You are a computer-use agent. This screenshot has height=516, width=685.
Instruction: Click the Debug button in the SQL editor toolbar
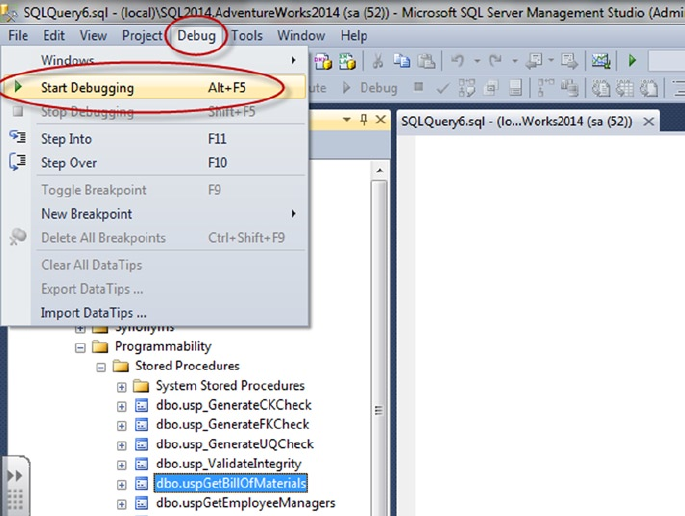click(x=370, y=88)
